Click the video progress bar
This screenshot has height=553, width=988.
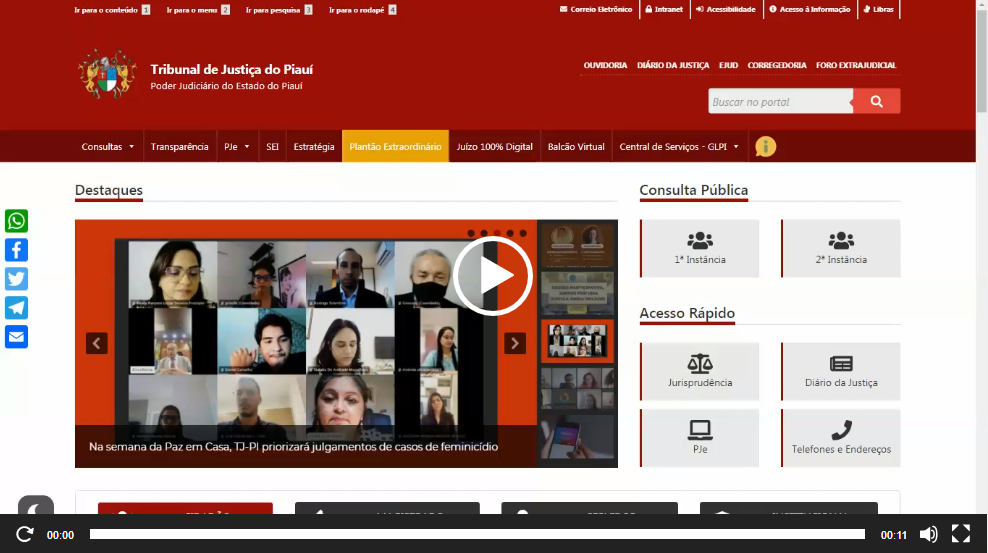point(477,534)
